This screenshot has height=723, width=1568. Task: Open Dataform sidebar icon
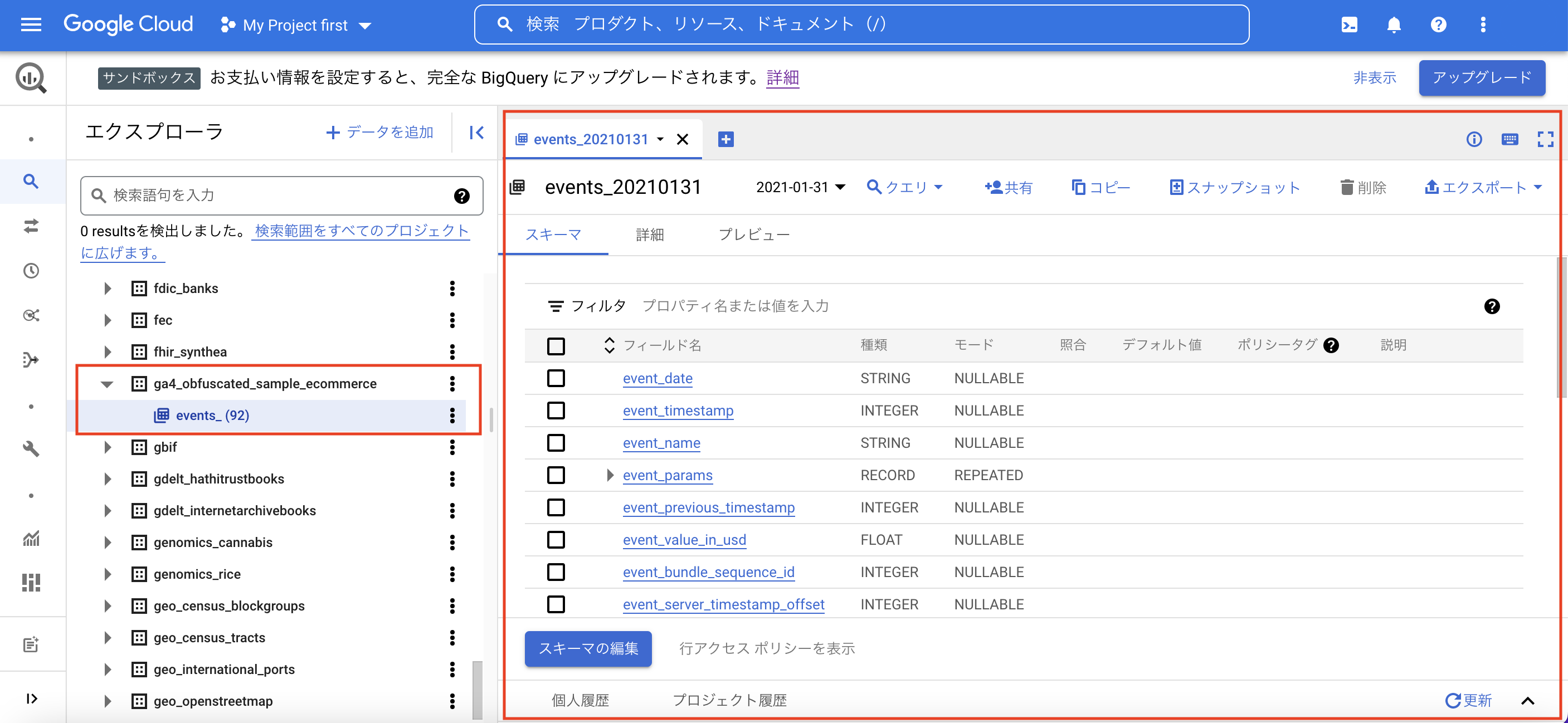[x=31, y=360]
